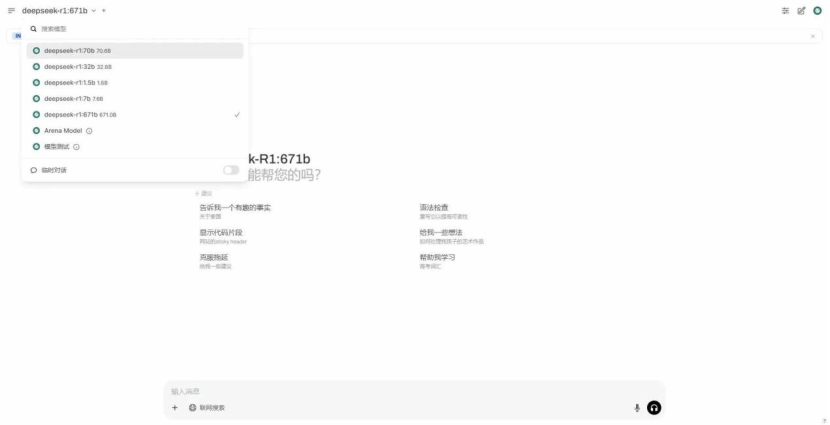Toggle 联网搜索 web search
The width and height of the screenshot is (830, 425).
click(x=207, y=408)
